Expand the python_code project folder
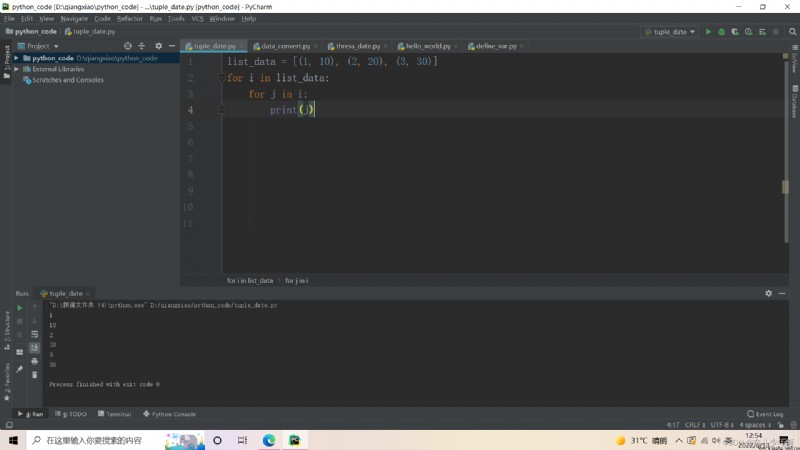The image size is (800, 450). pyautogui.click(x=17, y=58)
